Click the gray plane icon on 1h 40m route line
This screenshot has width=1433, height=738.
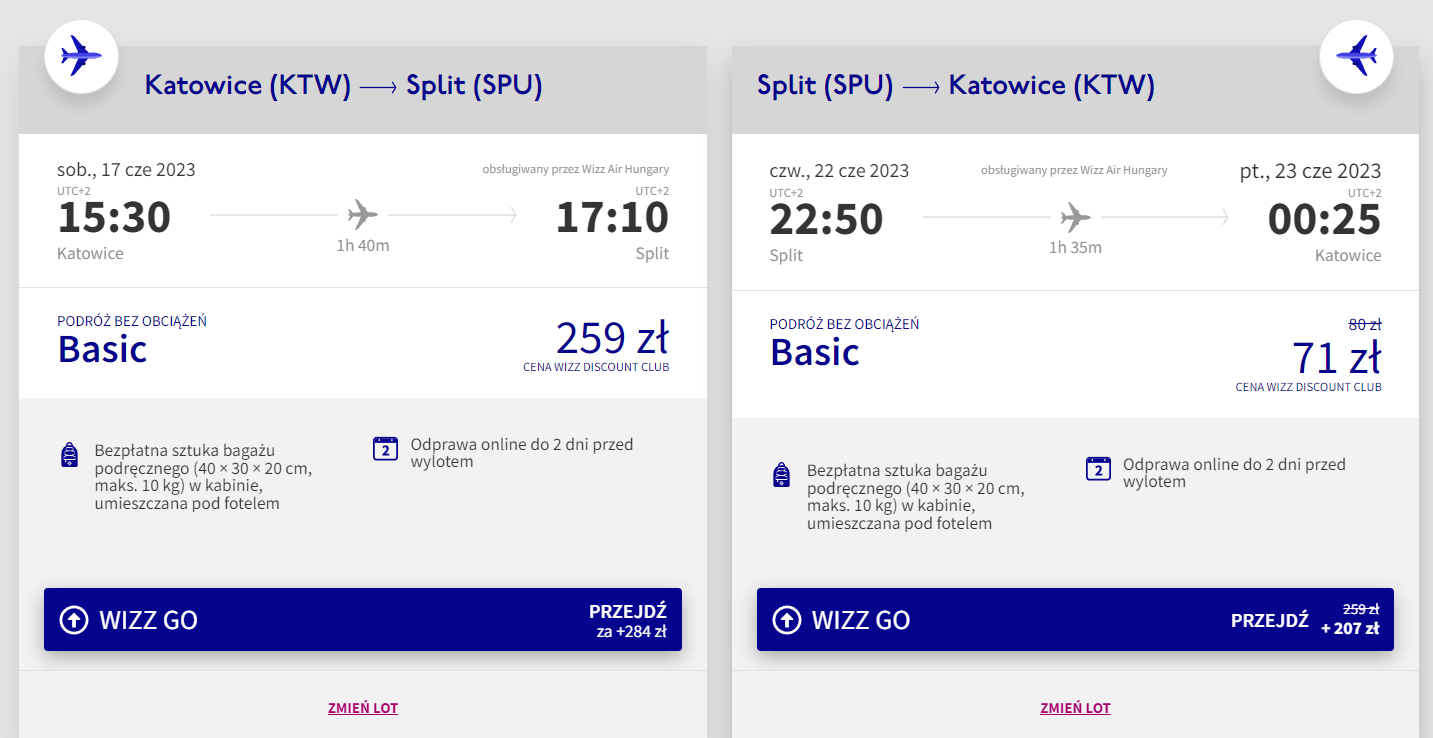pyautogui.click(x=363, y=215)
